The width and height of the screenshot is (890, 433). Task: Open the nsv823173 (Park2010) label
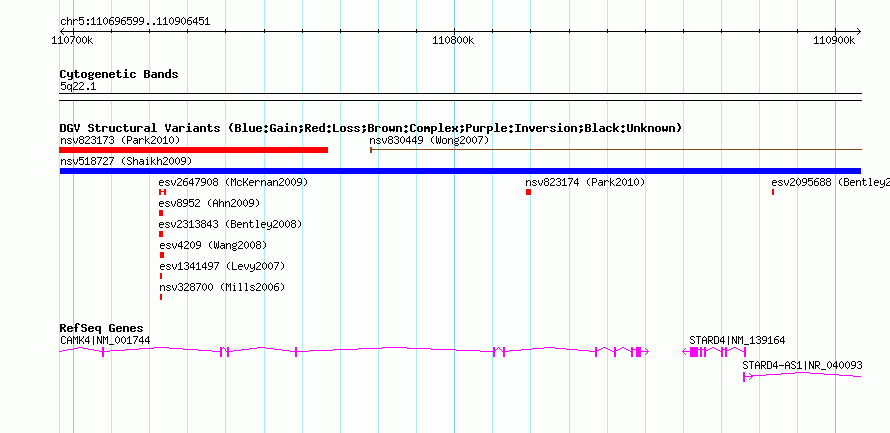tap(120, 140)
